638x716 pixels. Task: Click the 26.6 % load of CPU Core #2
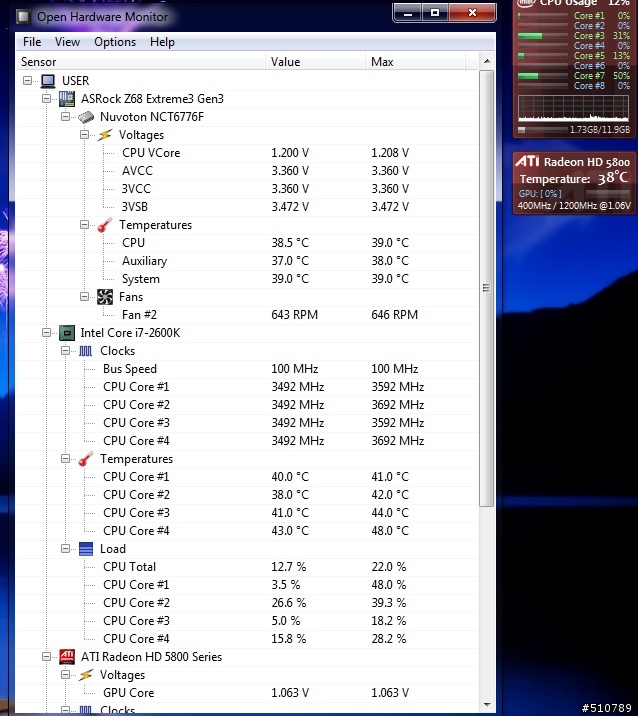pyautogui.click(x=289, y=603)
